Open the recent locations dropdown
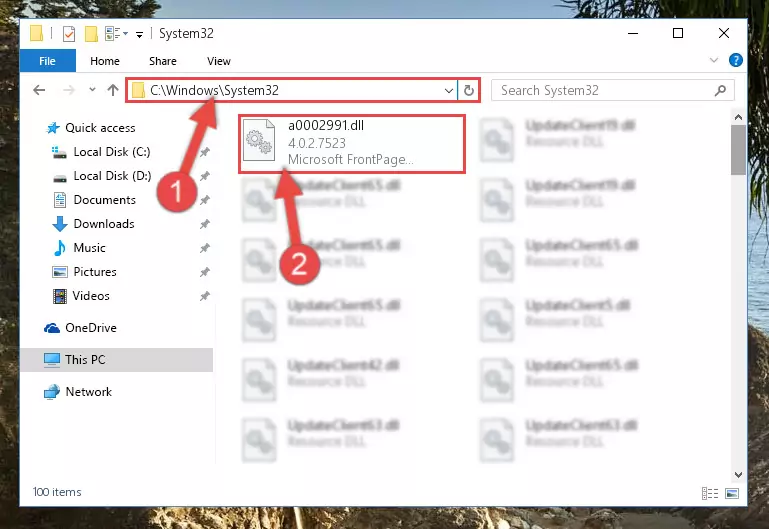Screen dimensions: 769x529 (x=92, y=90)
